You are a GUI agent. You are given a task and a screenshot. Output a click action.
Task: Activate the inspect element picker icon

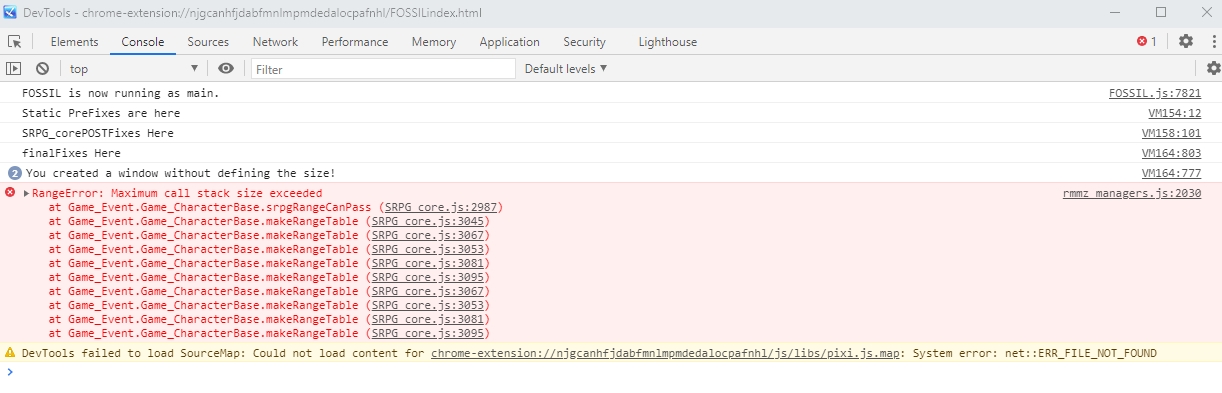[x=15, y=41]
